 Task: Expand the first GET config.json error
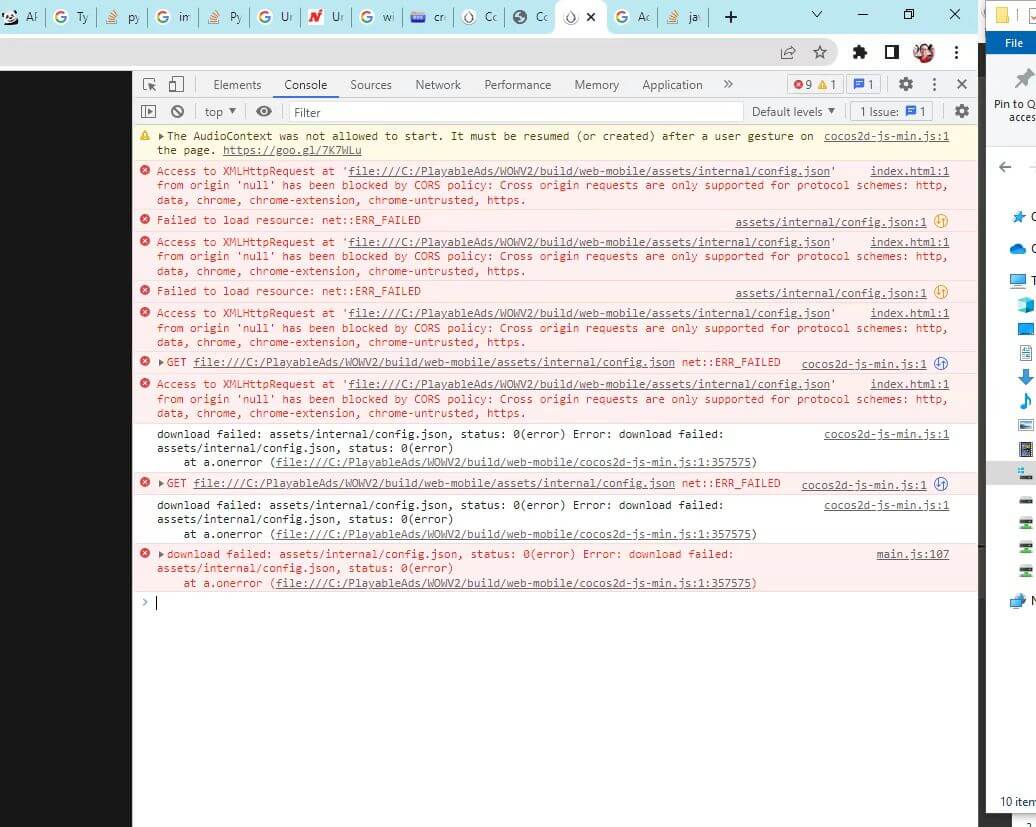pos(162,363)
